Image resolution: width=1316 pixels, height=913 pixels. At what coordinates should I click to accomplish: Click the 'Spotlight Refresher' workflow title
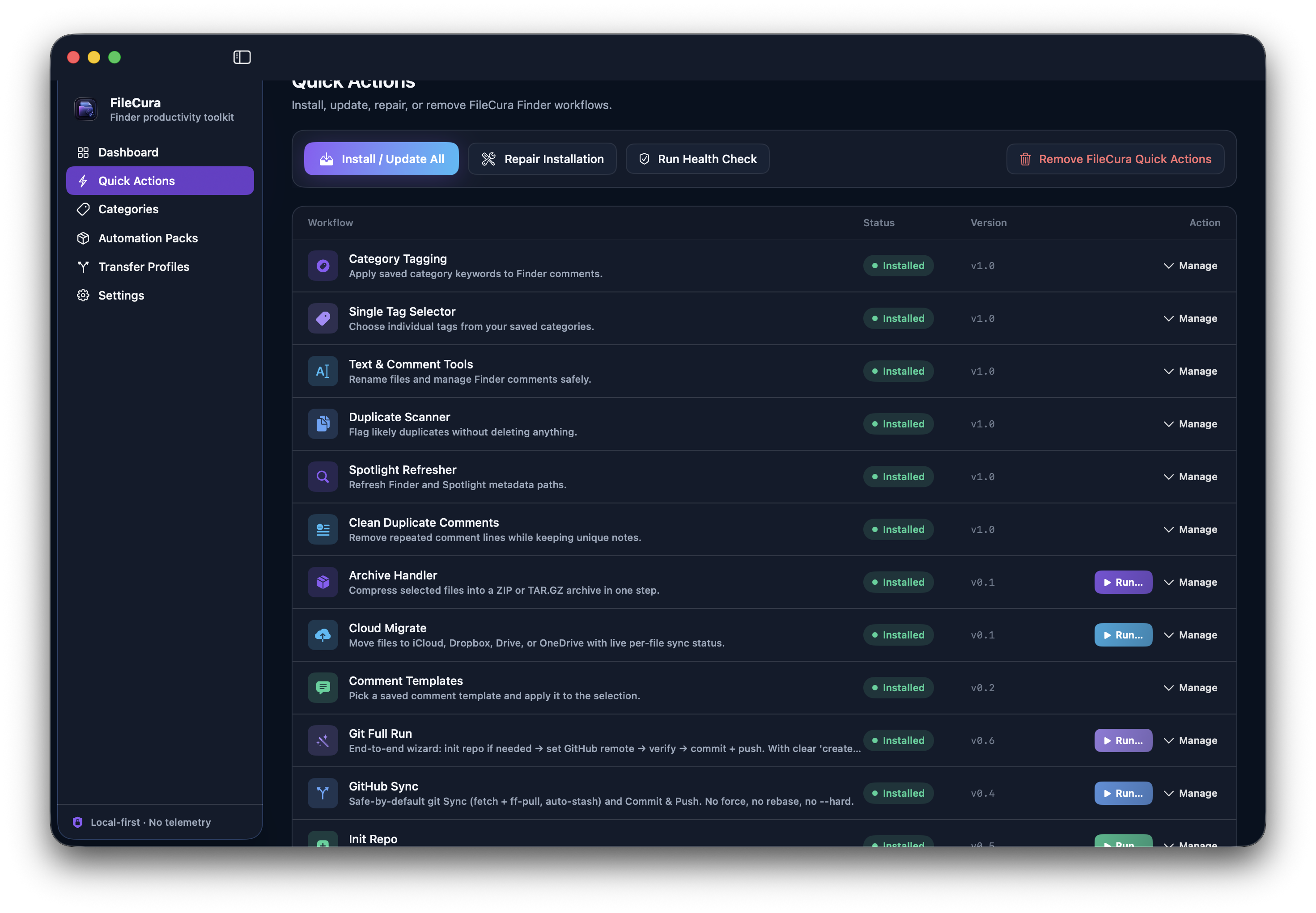(402, 469)
